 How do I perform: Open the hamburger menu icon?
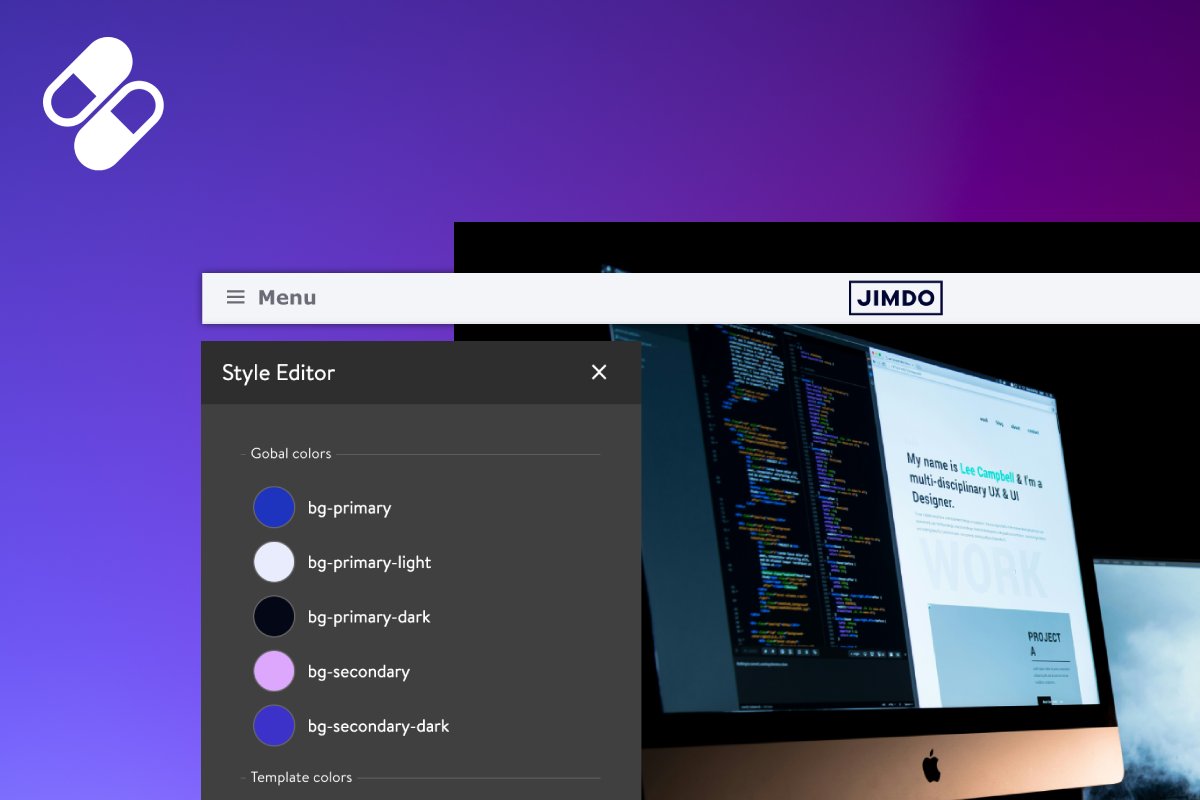click(x=235, y=297)
